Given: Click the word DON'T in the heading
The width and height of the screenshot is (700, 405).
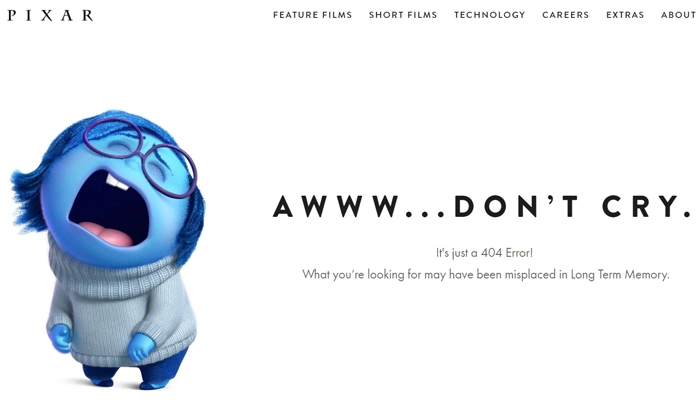Looking at the screenshot, I should tap(517, 206).
